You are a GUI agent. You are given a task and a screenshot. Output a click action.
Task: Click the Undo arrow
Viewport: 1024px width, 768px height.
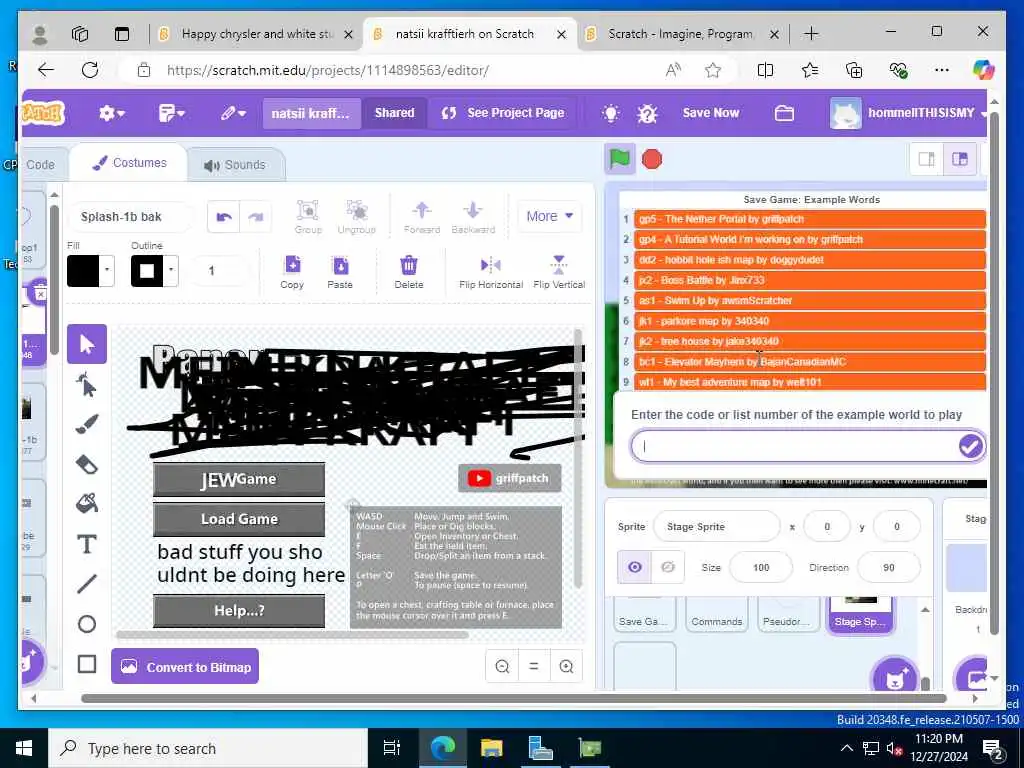coord(224,217)
